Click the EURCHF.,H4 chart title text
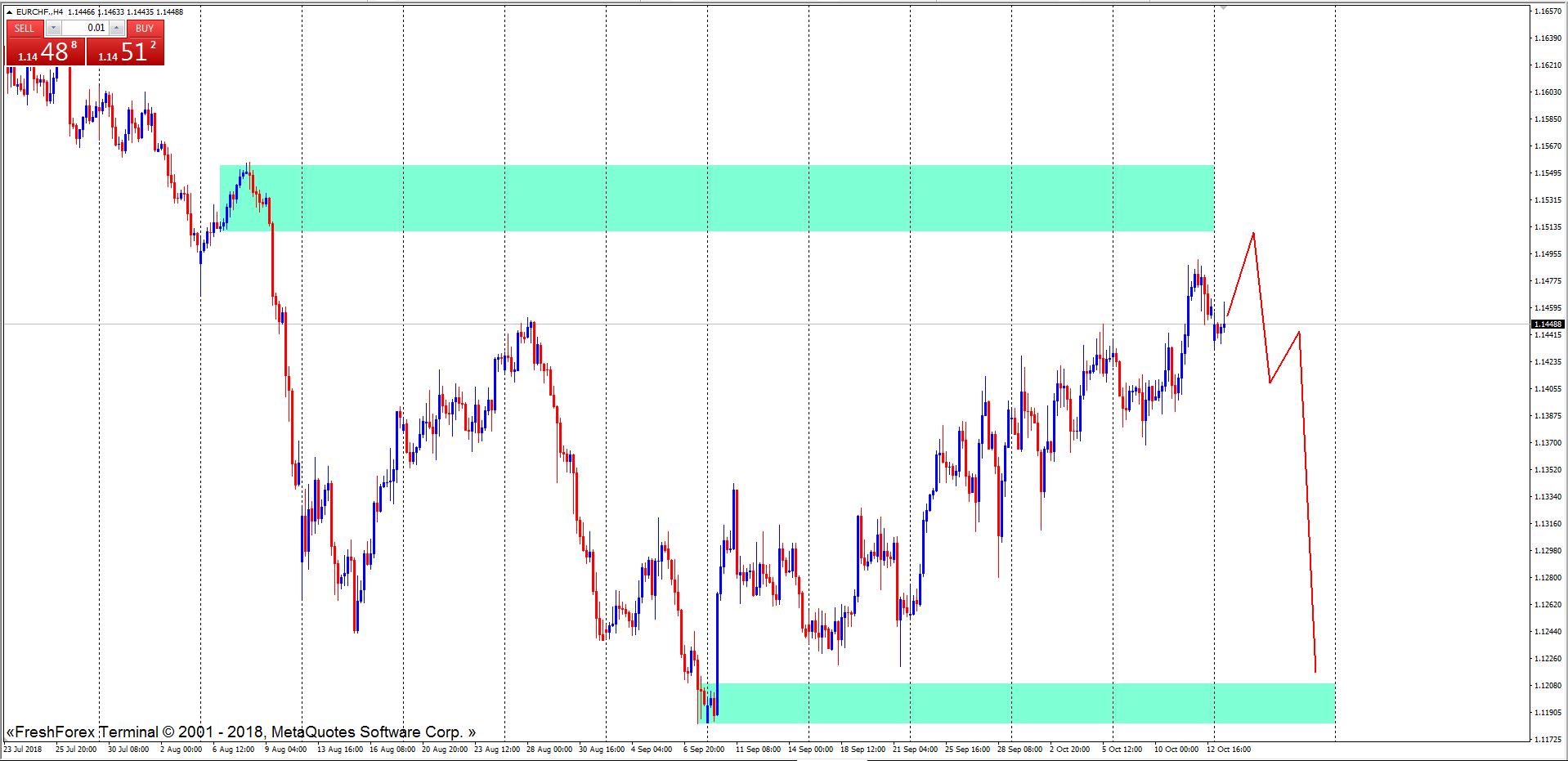The width and height of the screenshot is (1568, 761). [39, 12]
